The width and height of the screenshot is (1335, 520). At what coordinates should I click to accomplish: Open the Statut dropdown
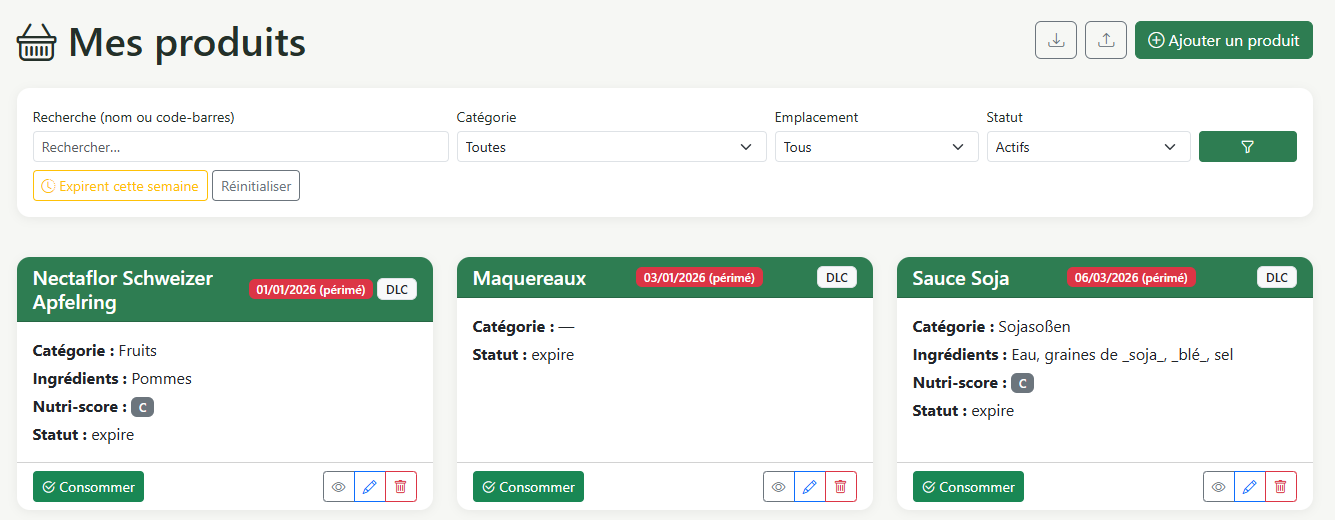click(1089, 147)
